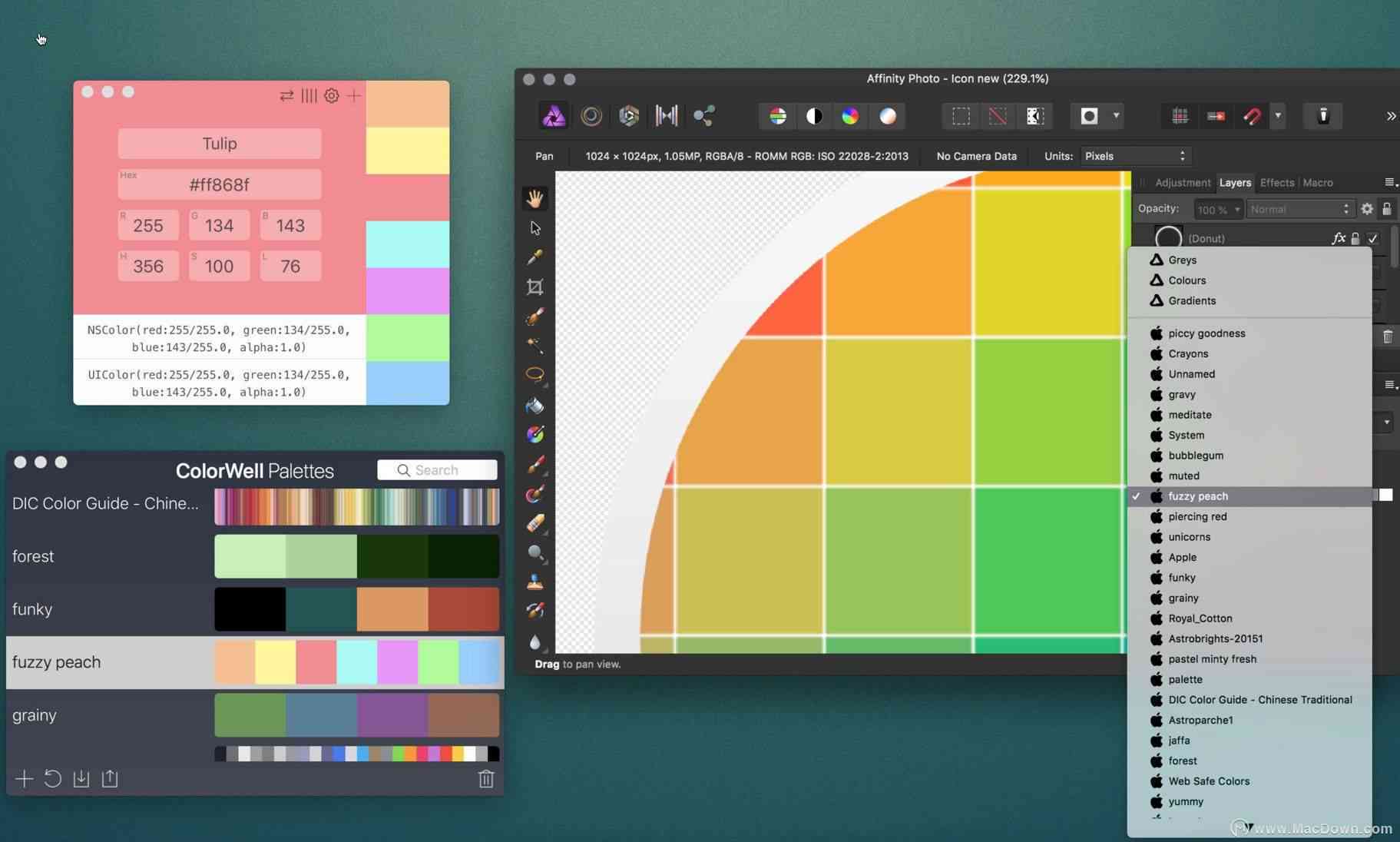1400x842 pixels.
Task: Click the UIColor code text
Action: (219, 383)
